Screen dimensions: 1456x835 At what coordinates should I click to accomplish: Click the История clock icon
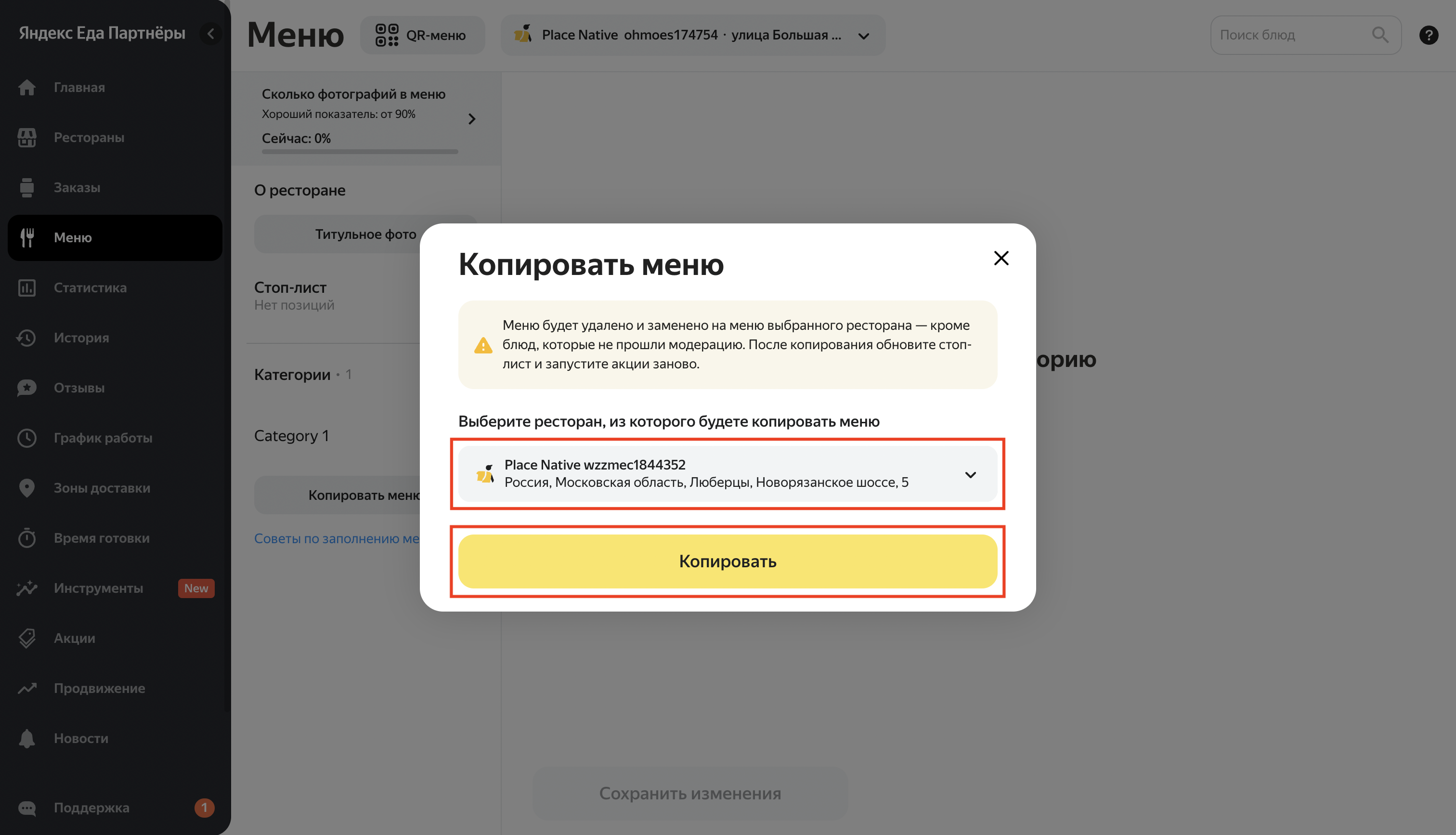coord(27,338)
